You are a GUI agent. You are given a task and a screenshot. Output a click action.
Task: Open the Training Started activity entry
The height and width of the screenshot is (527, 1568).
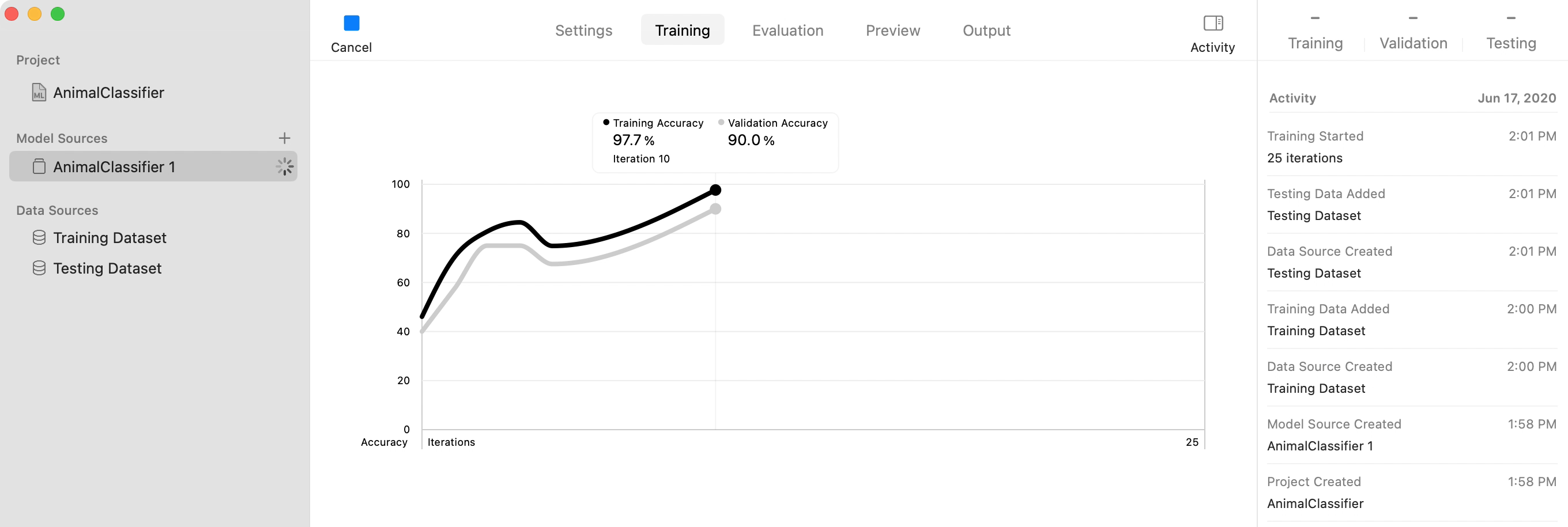pos(1411,147)
